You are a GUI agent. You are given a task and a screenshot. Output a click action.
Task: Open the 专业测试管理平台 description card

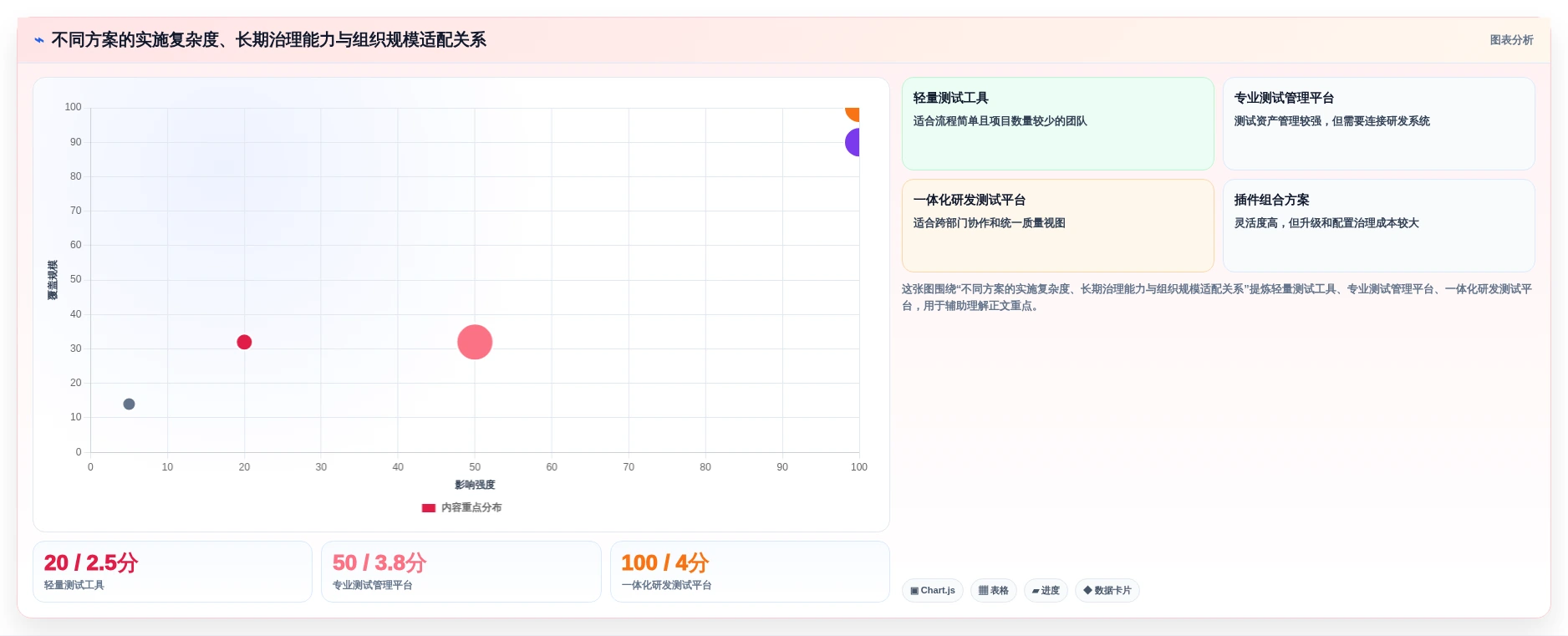(x=1378, y=124)
